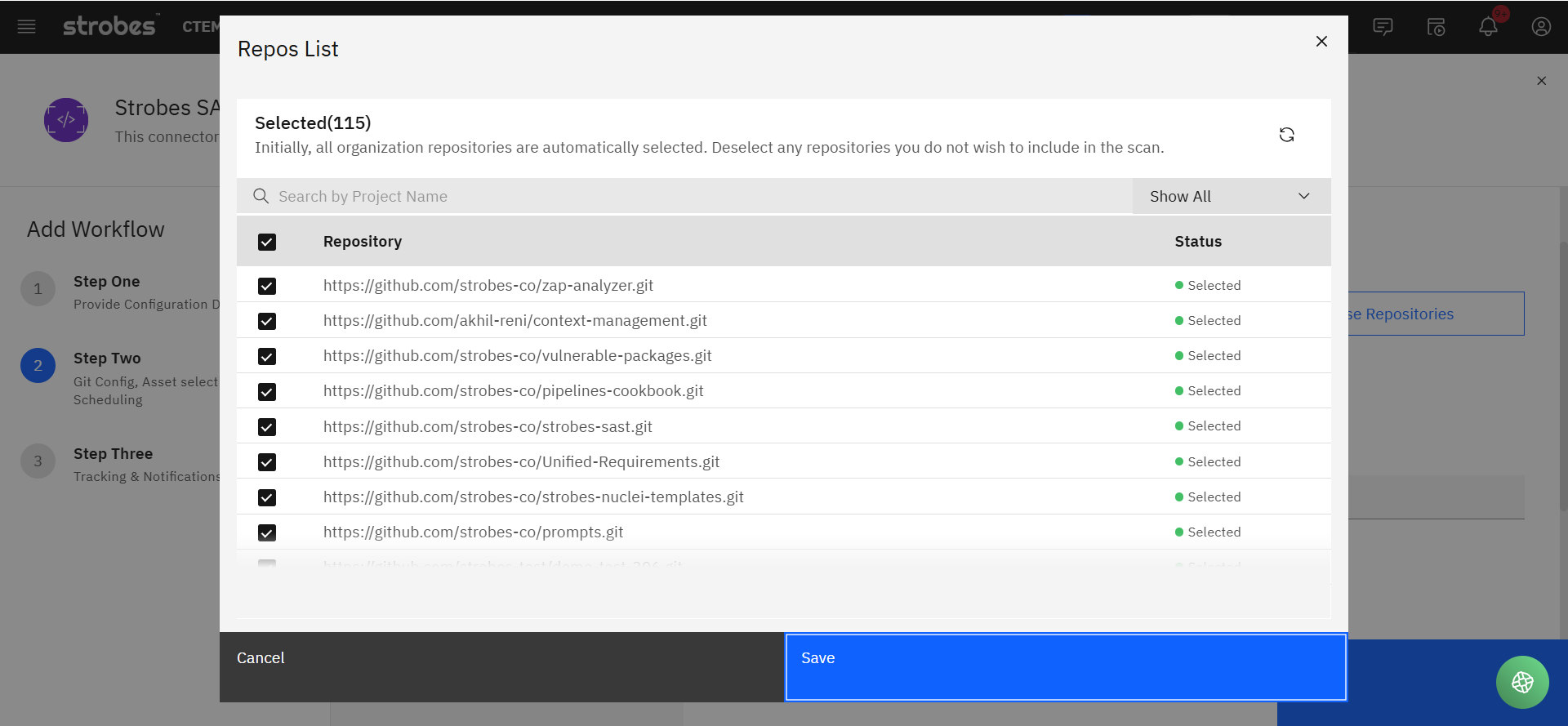Select the akhil-reni/context-management.git URL
Image resolution: width=1568 pixels, height=726 pixels.
pyautogui.click(x=515, y=321)
